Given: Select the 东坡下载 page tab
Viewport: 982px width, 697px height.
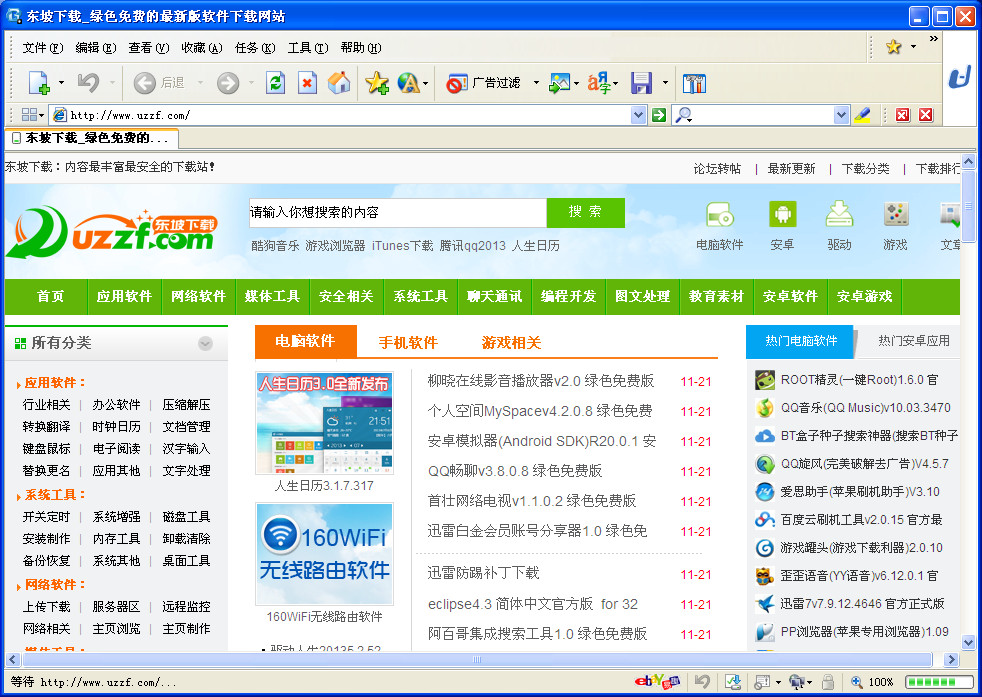Looking at the screenshot, I should tap(91, 138).
